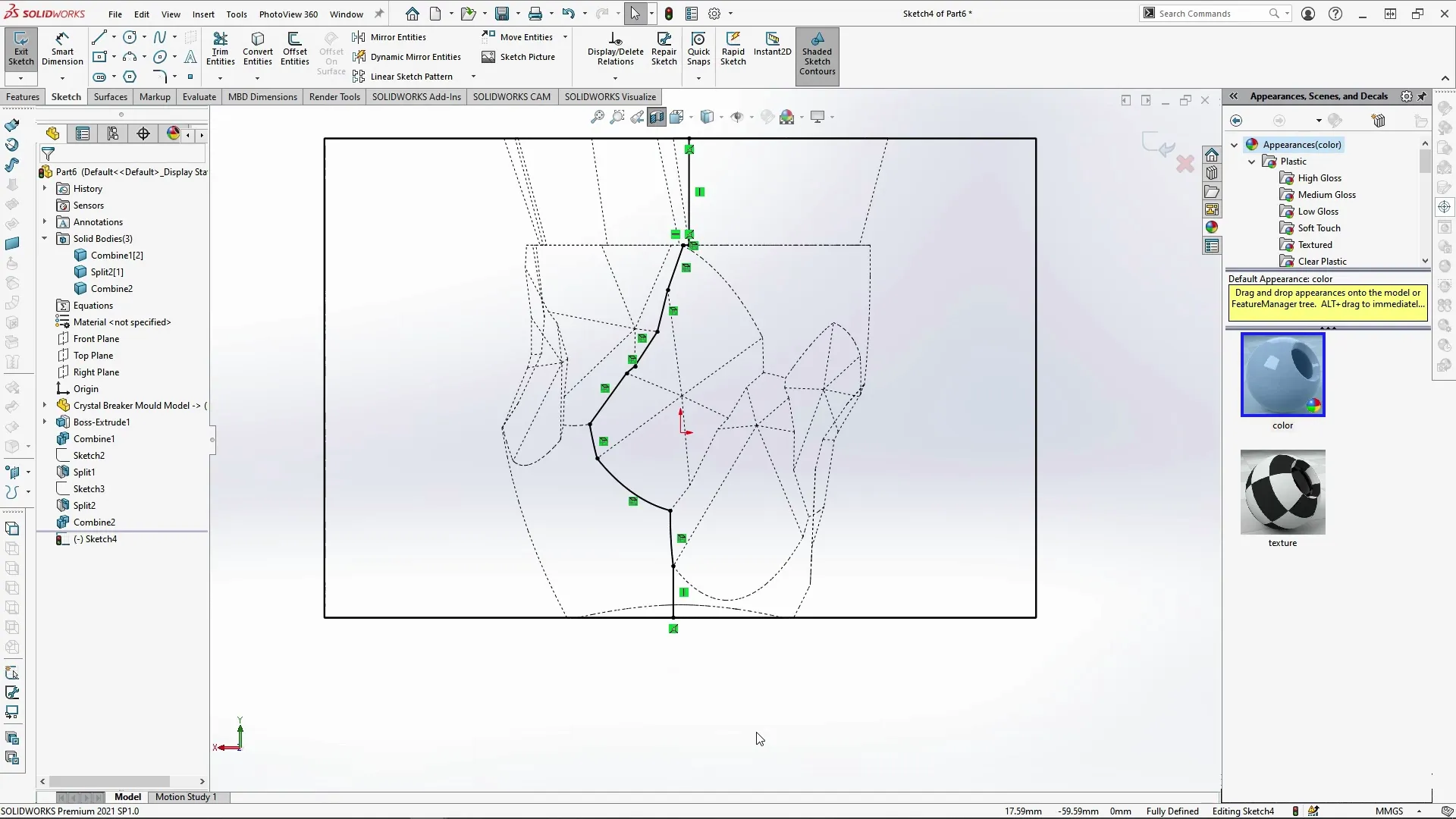This screenshot has width=1456, height=819.
Task: Select the Motion Study 1 tab
Action: (x=186, y=797)
